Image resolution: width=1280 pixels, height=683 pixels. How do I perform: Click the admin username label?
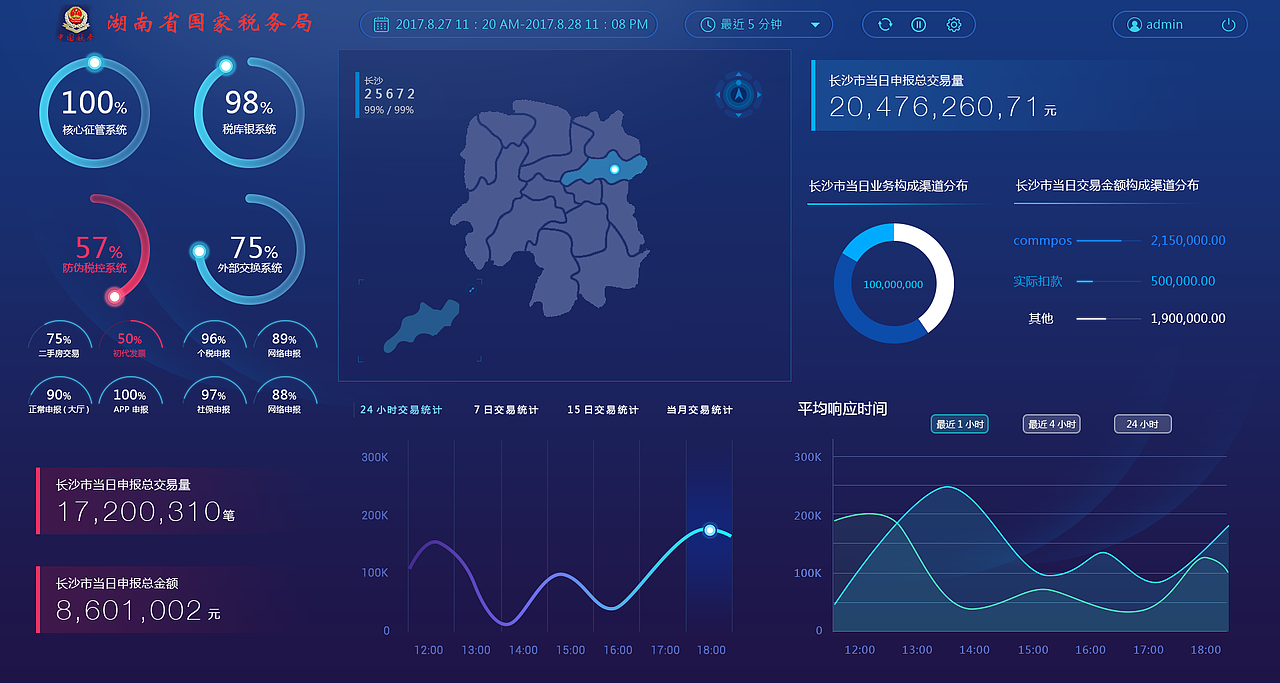(x=1164, y=24)
